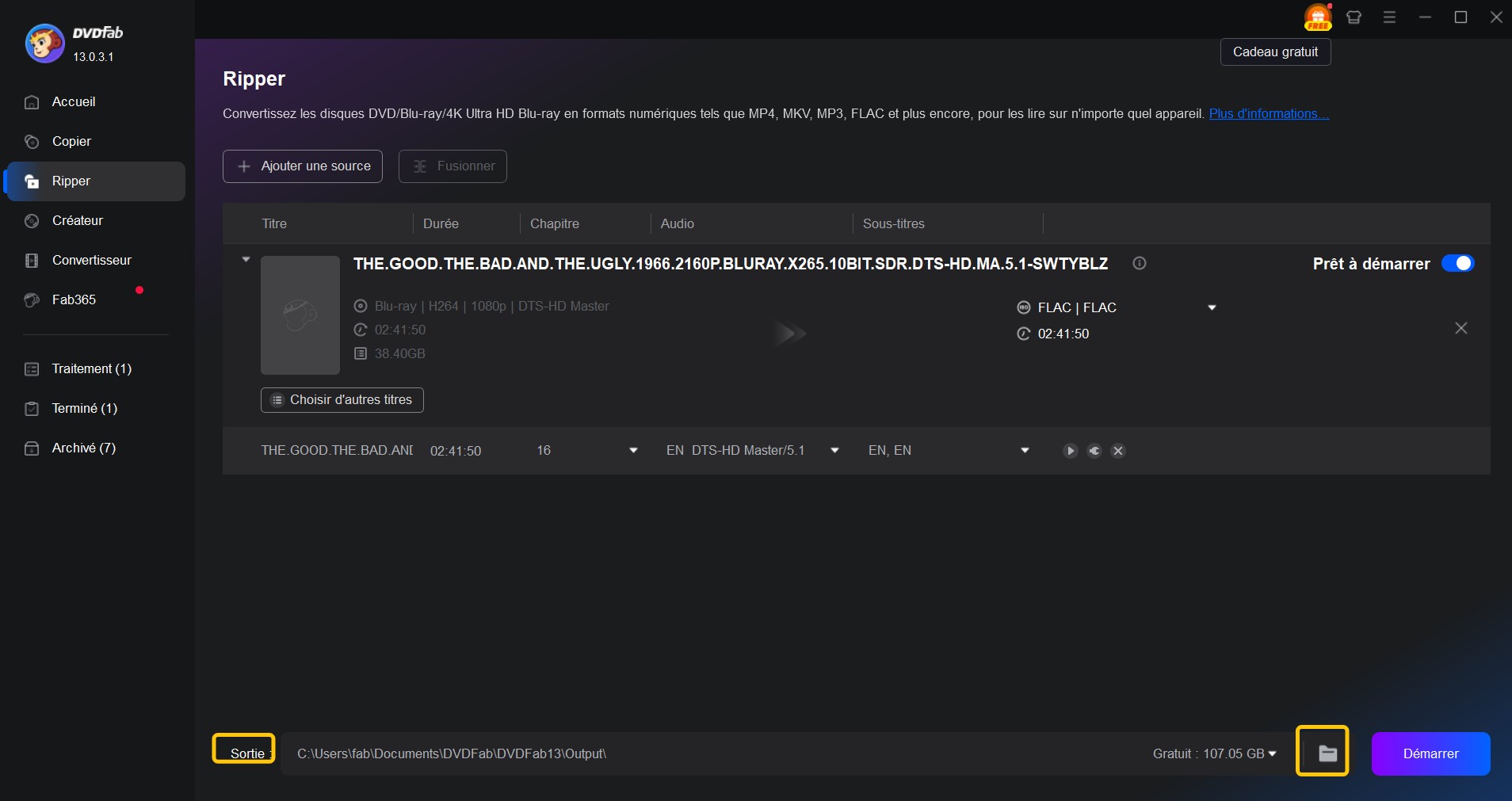1512x801 pixels.
Task: Click Ajouter une source button
Action: (x=303, y=166)
